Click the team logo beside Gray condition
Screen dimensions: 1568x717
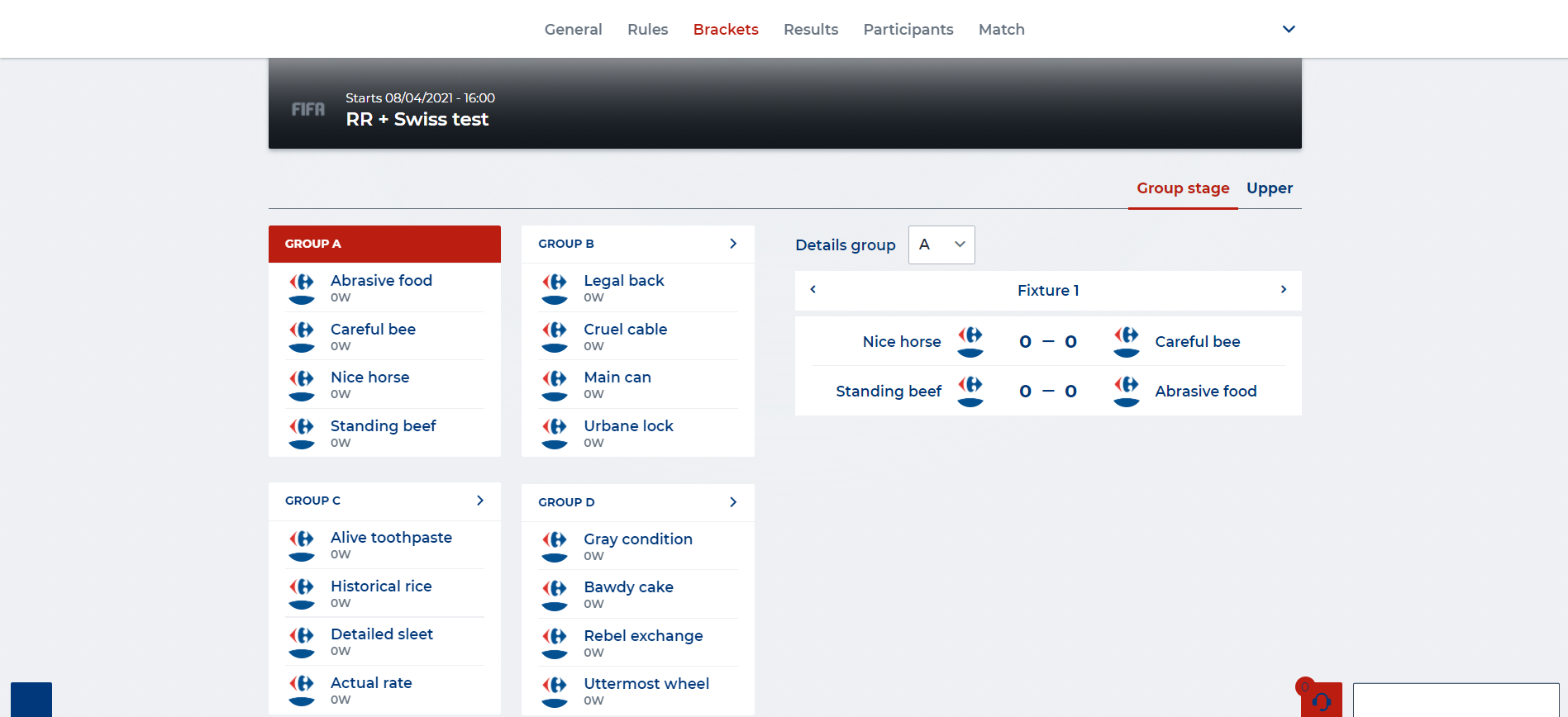point(555,547)
